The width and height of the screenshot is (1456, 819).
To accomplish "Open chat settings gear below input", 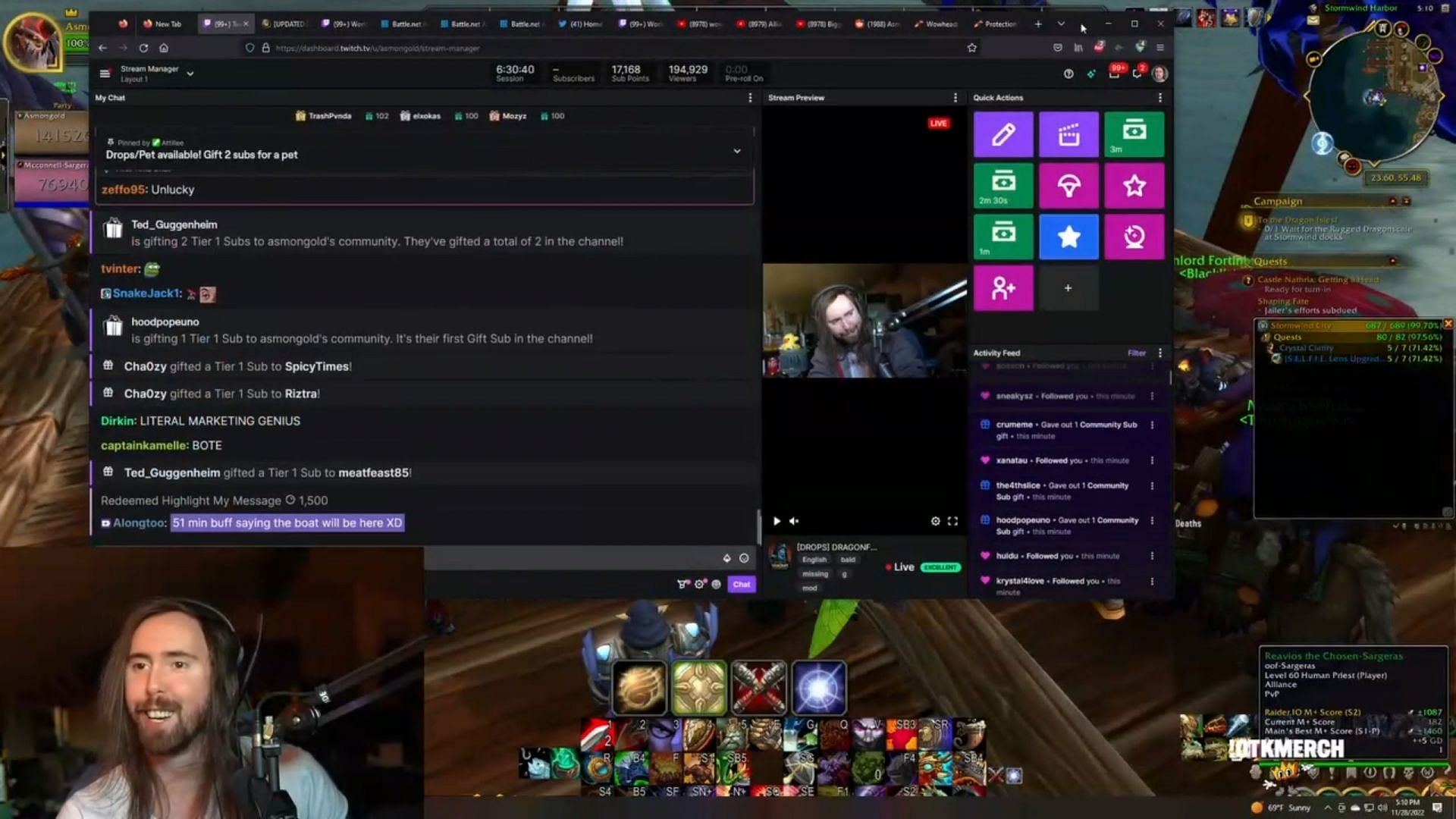I will click(x=699, y=584).
